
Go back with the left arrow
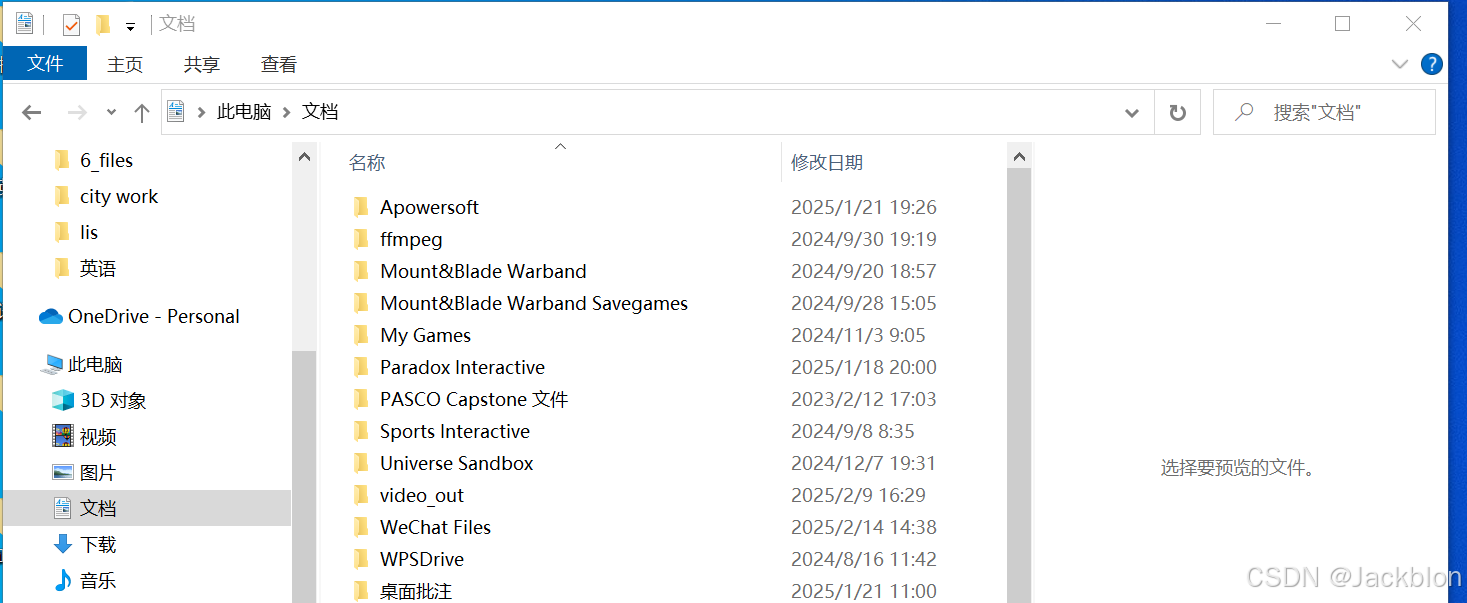click(x=32, y=113)
